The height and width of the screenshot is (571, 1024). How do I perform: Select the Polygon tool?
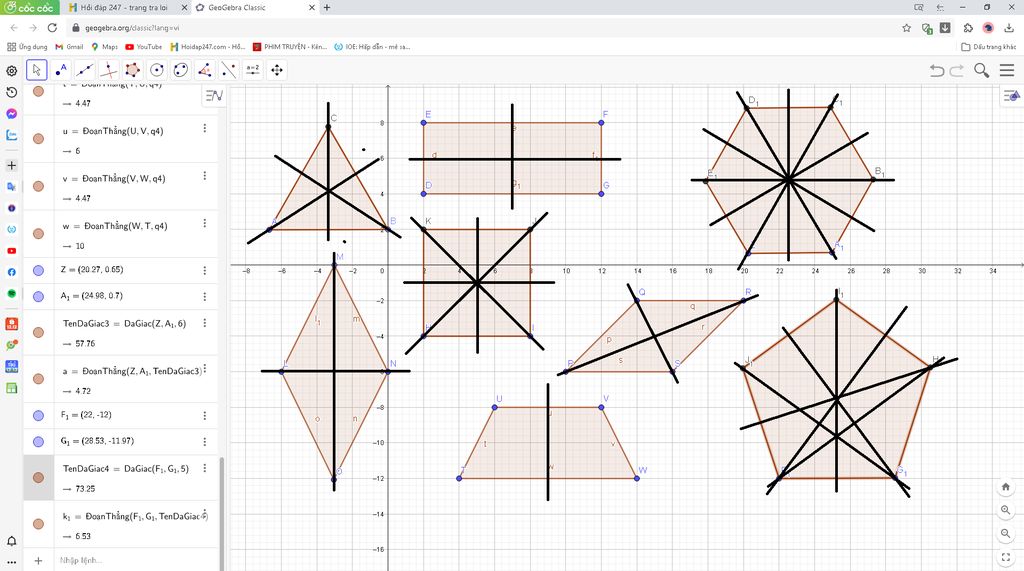pos(133,70)
